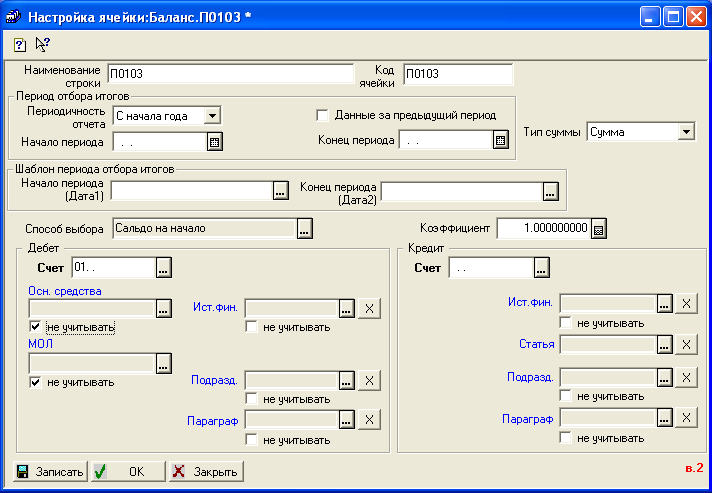
Task: Clear the credit Параграф value with X
Action: point(686,417)
